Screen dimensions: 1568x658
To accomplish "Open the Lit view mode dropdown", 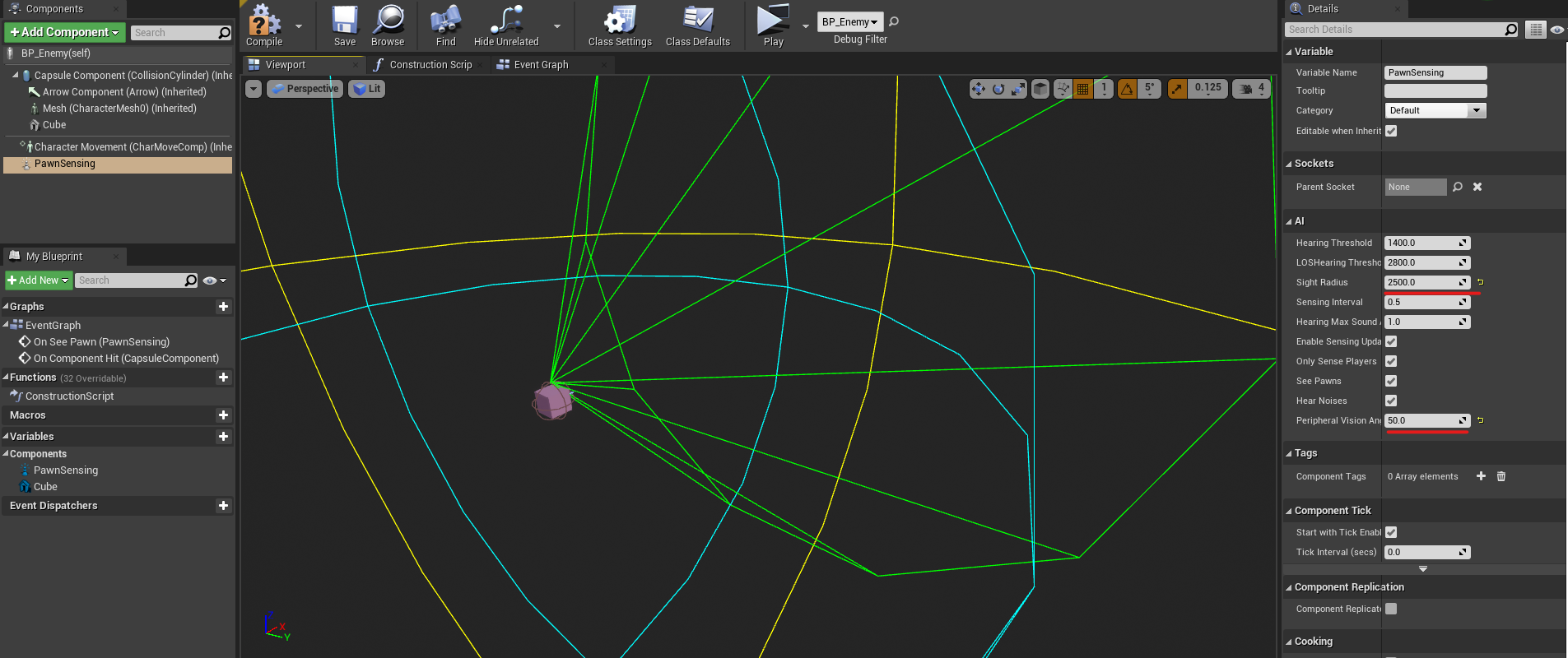I will [x=367, y=89].
